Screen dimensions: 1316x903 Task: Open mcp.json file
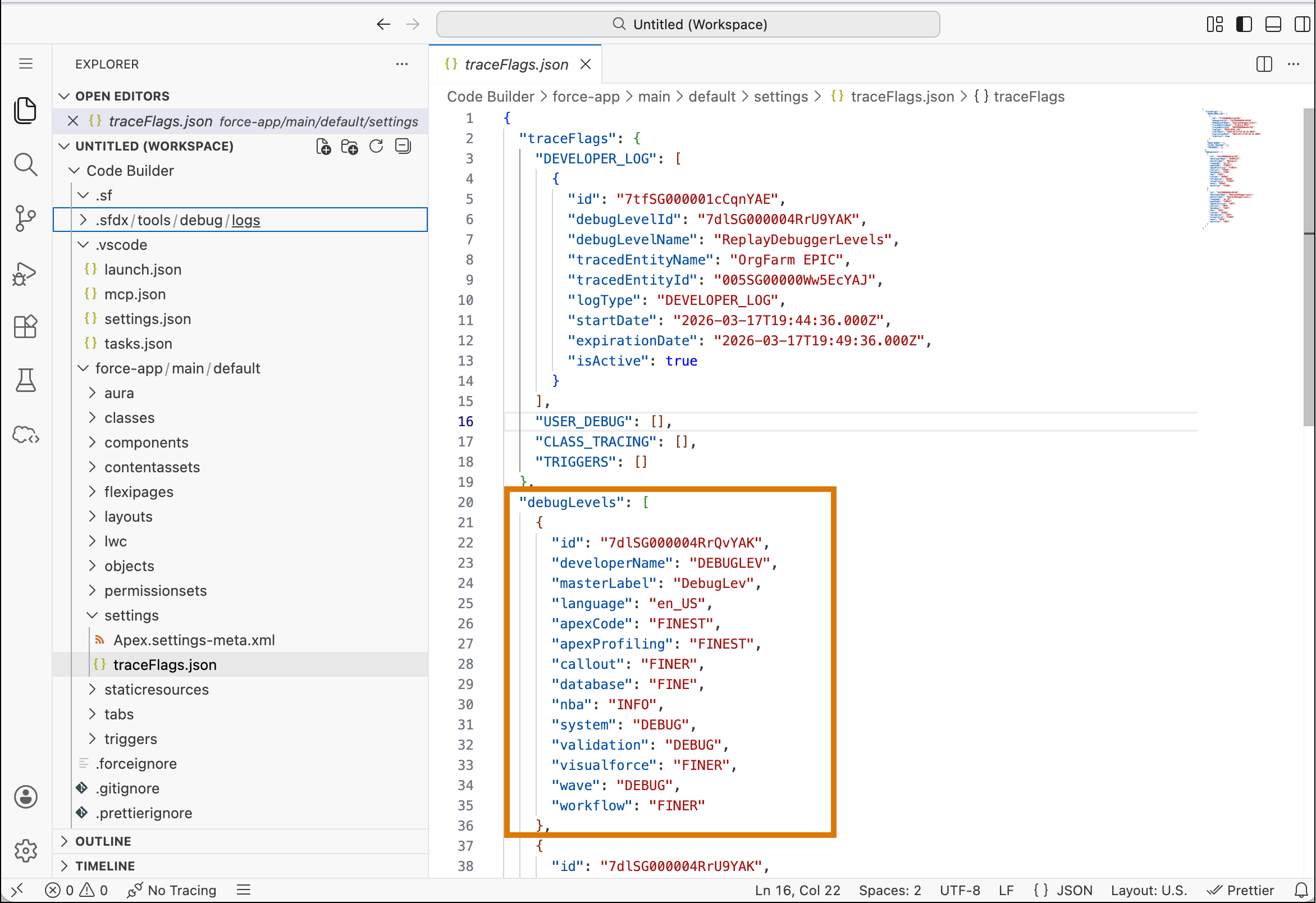tap(241, 294)
